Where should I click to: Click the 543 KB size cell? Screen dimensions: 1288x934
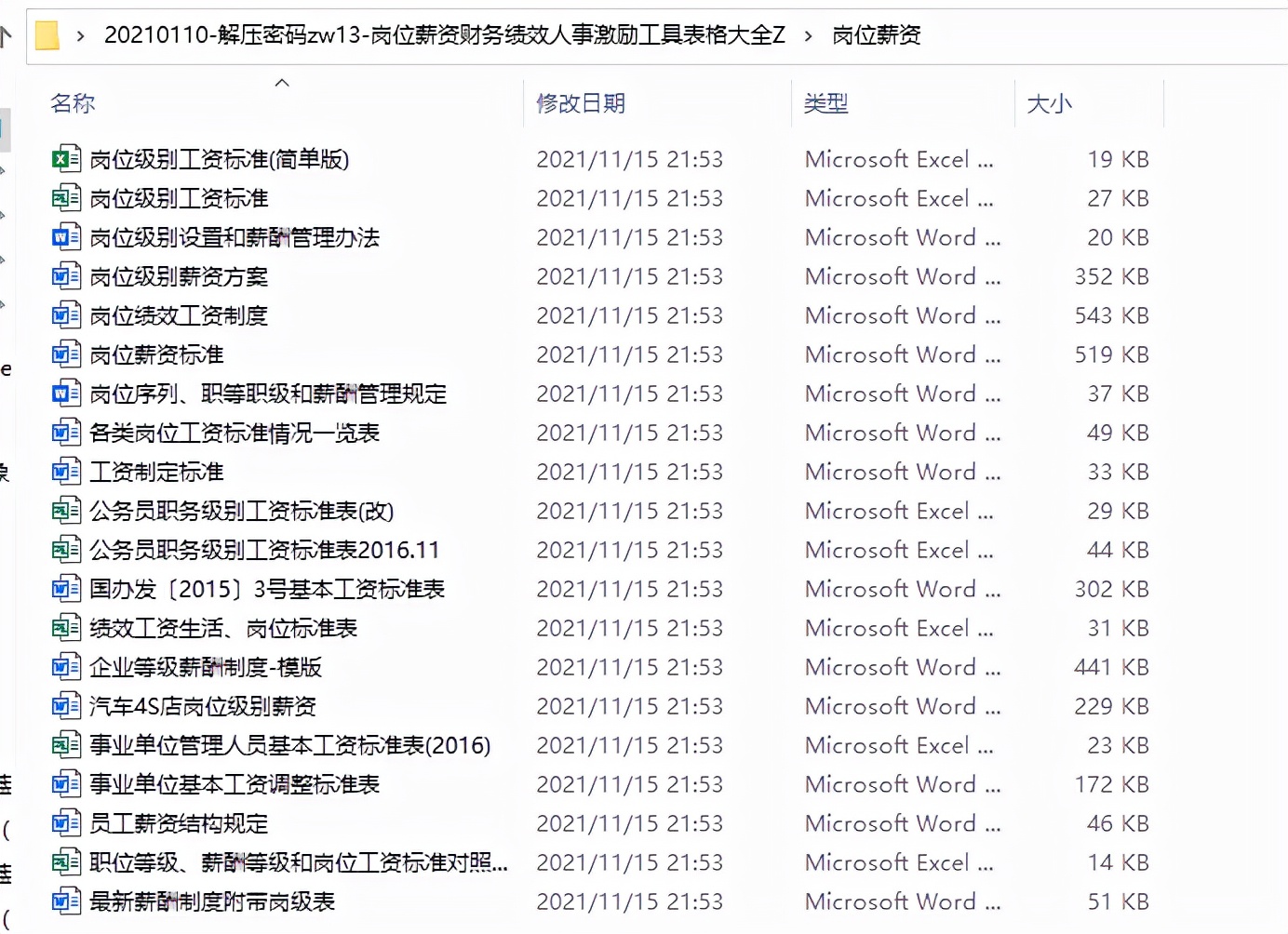coord(1111,315)
